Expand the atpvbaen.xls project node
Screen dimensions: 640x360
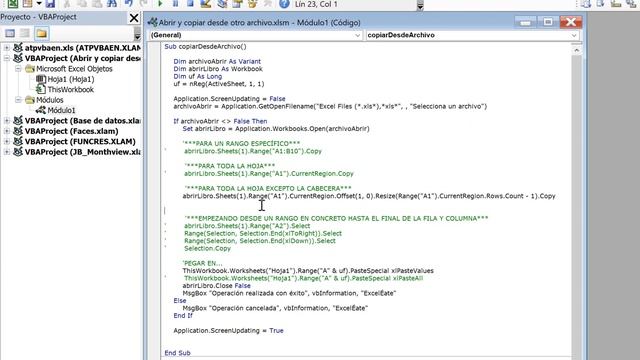pos(7,48)
